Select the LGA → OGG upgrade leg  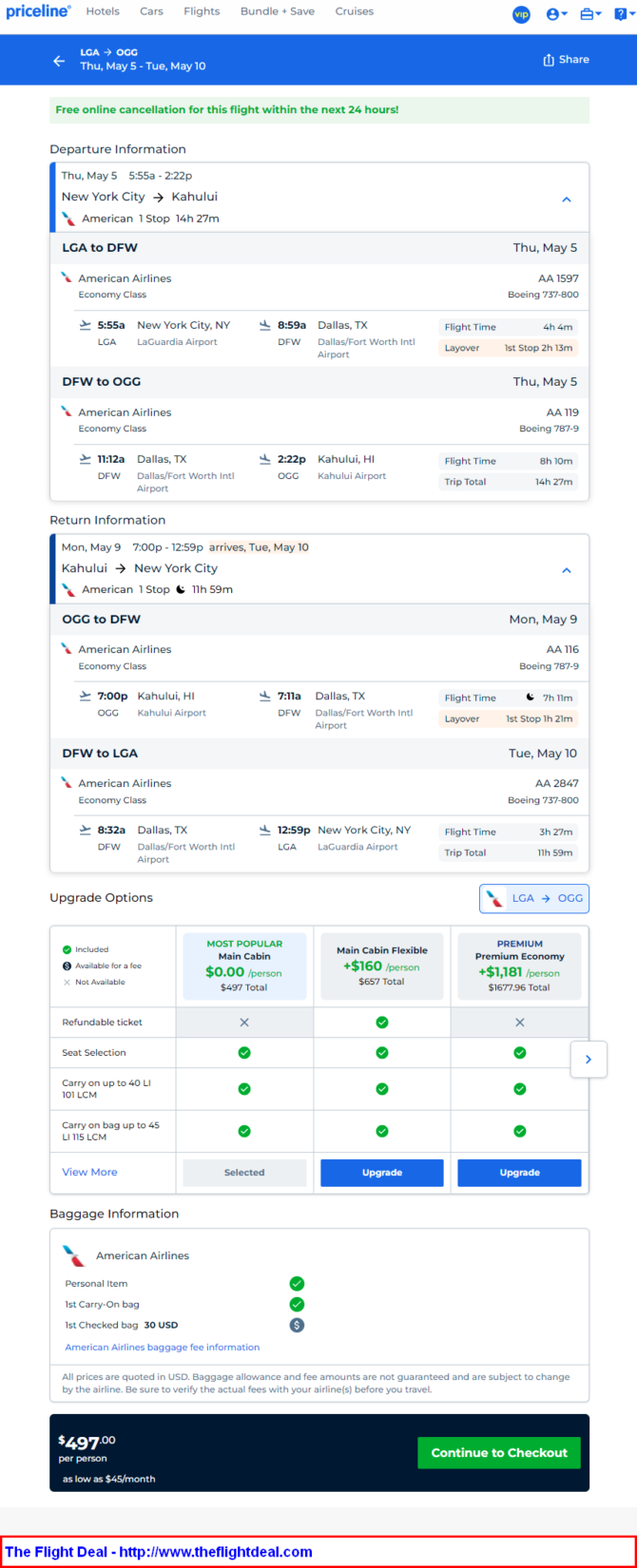(534, 898)
